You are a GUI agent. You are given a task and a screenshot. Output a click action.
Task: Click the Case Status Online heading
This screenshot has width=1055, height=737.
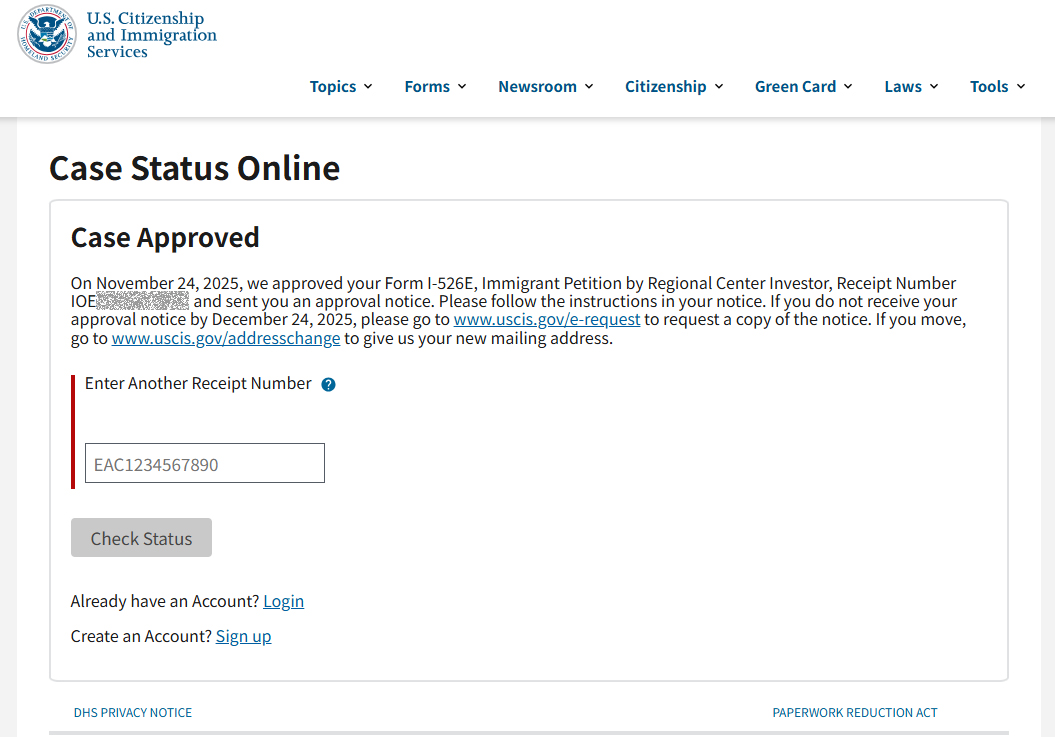194,168
